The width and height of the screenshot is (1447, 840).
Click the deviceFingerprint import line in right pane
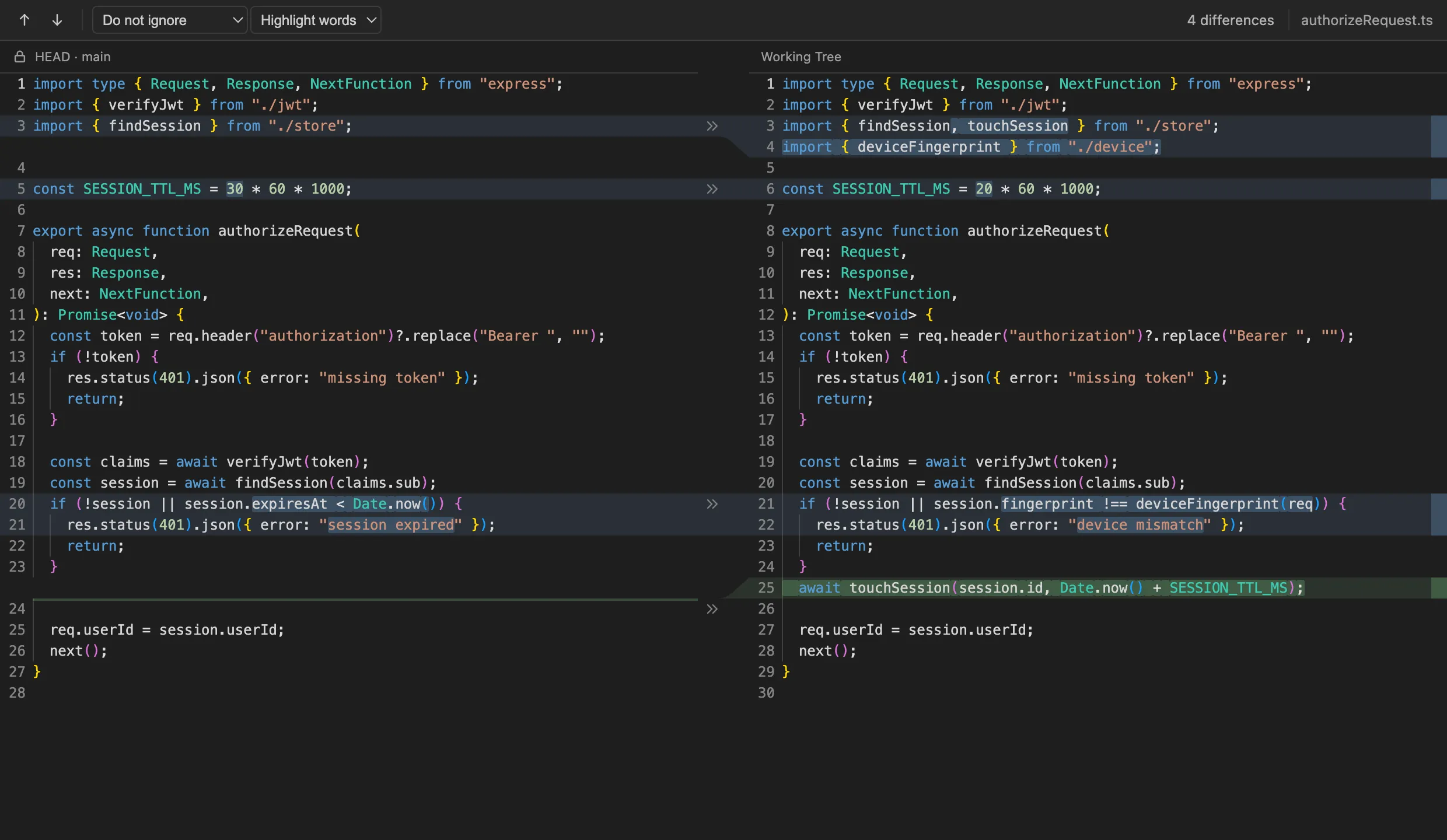pyautogui.click(x=971, y=147)
